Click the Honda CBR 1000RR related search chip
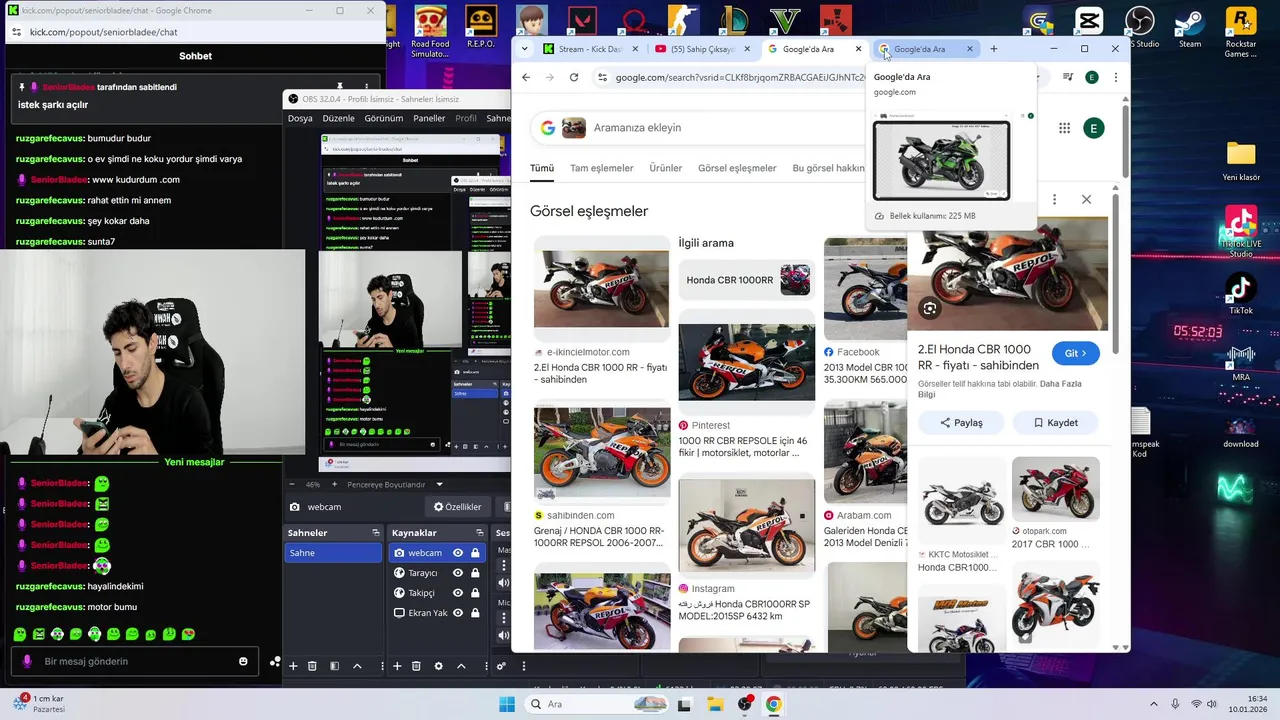This screenshot has height=720, width=1280. click(x=747, y=280)
